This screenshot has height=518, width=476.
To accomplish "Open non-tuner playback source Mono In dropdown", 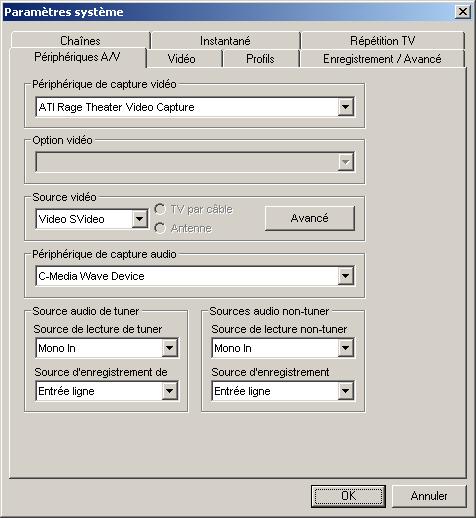I will click(345, 348).
